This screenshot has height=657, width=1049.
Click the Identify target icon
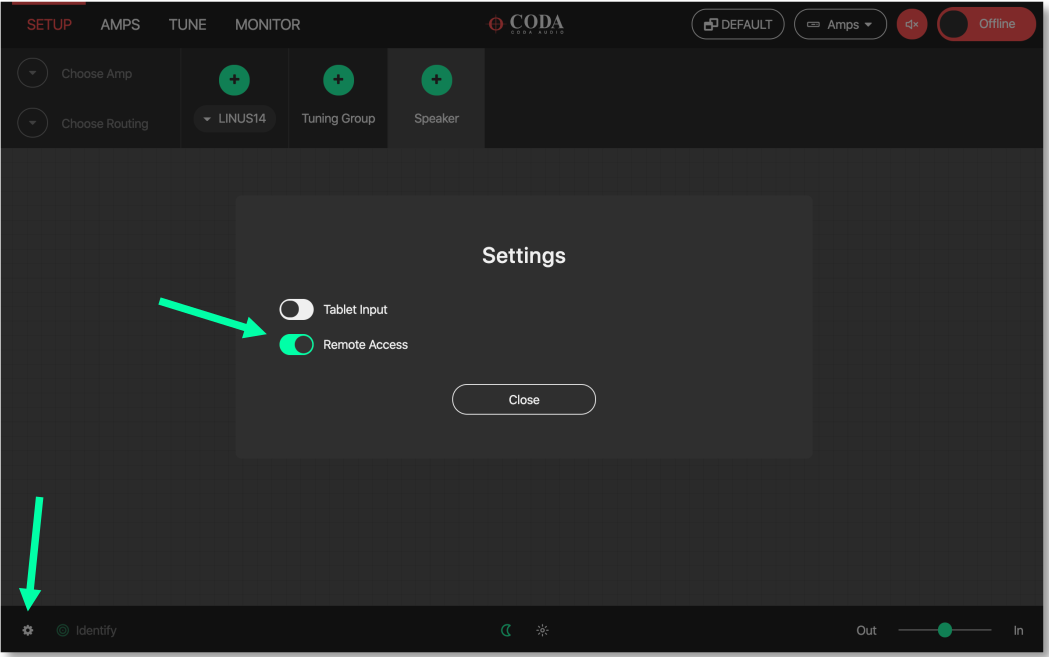[63, 631]
